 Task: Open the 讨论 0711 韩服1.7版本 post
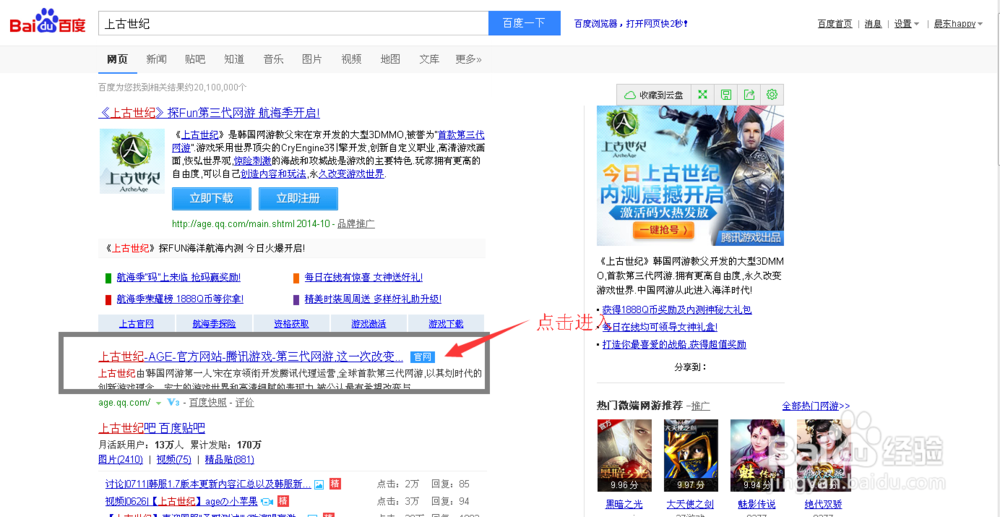pyautogui.click(x=207, y=484)
